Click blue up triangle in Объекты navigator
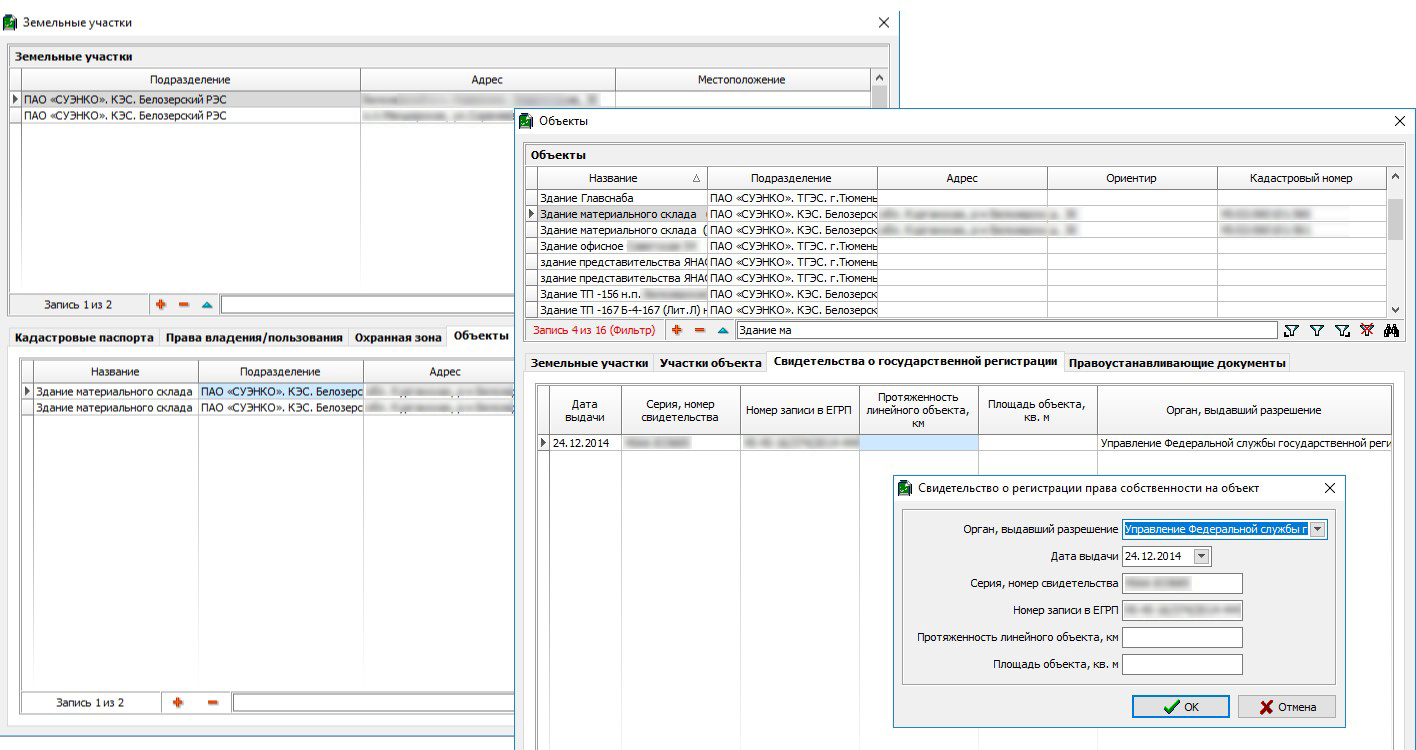 (722, 330)
